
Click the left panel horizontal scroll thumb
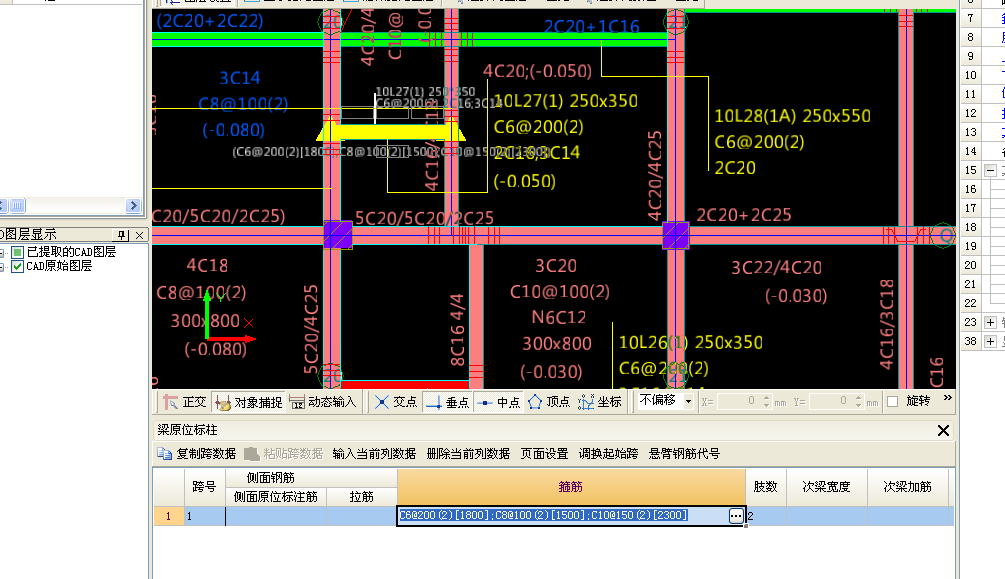click(x=17, y=205)
